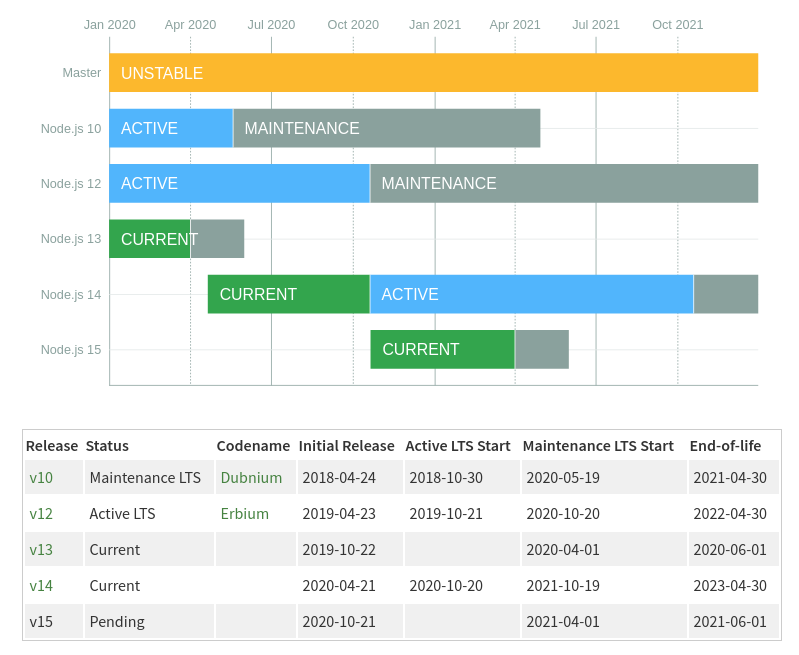799x655 pixels.
Task: Click the Active LTS Start header
Action: coord(458,446)
